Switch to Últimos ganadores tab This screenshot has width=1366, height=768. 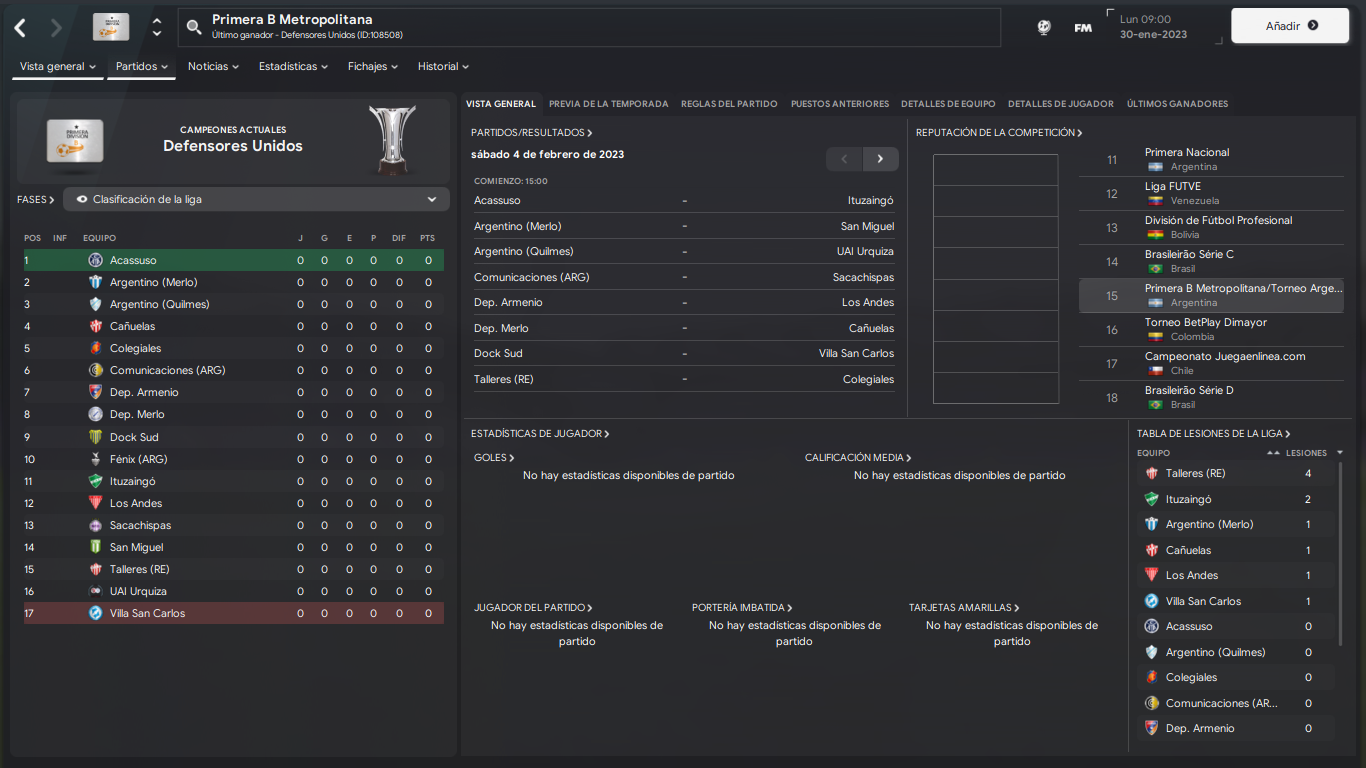pyautogui.click(x=1177, y=104)
